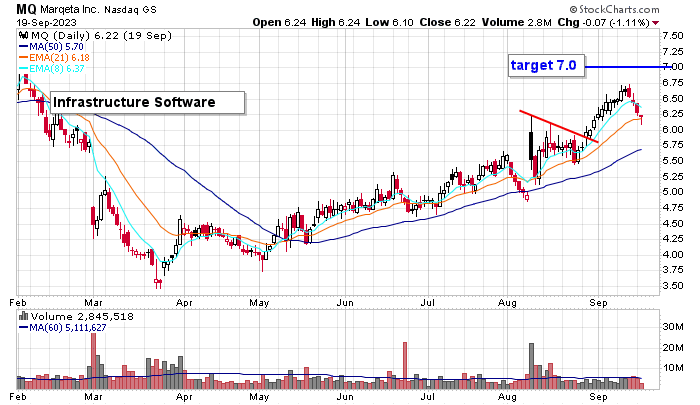The height and width of the screenshot is (405, 700).
Task: Click the MA(60) 5,111,627 legend text
Action: tap(68, 328)
